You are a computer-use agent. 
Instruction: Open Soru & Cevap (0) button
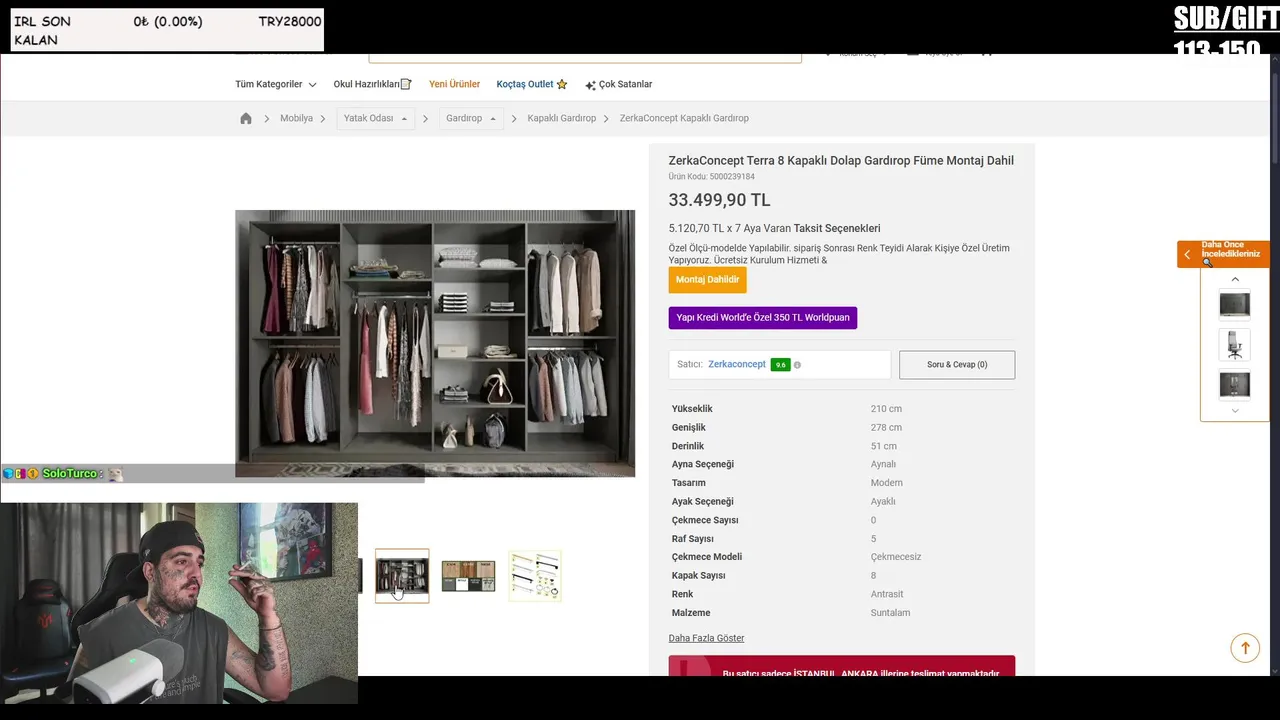click(957, 365)
